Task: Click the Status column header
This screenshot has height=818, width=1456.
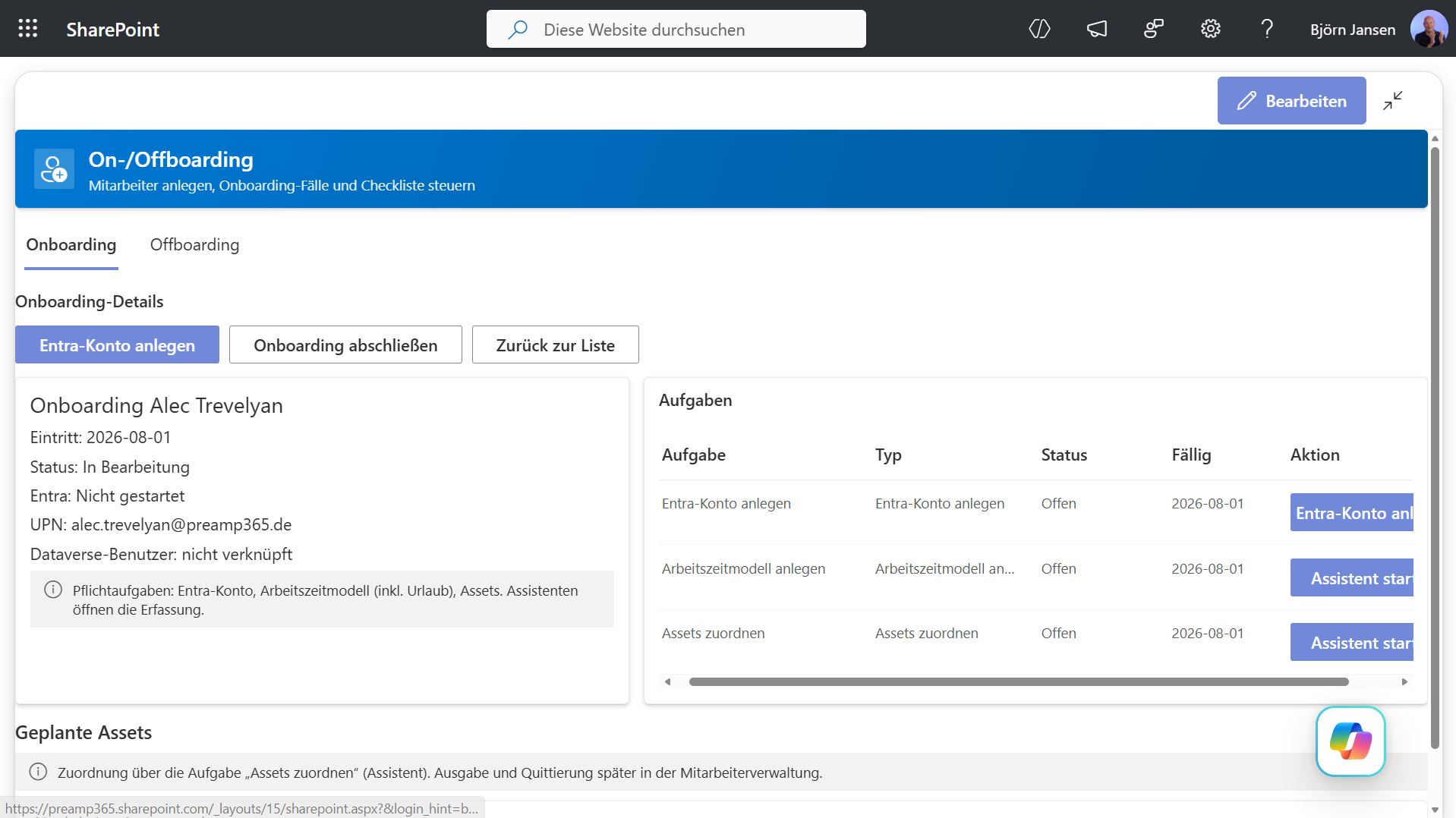Action: pyautogui.click(x=1064, y=455)
